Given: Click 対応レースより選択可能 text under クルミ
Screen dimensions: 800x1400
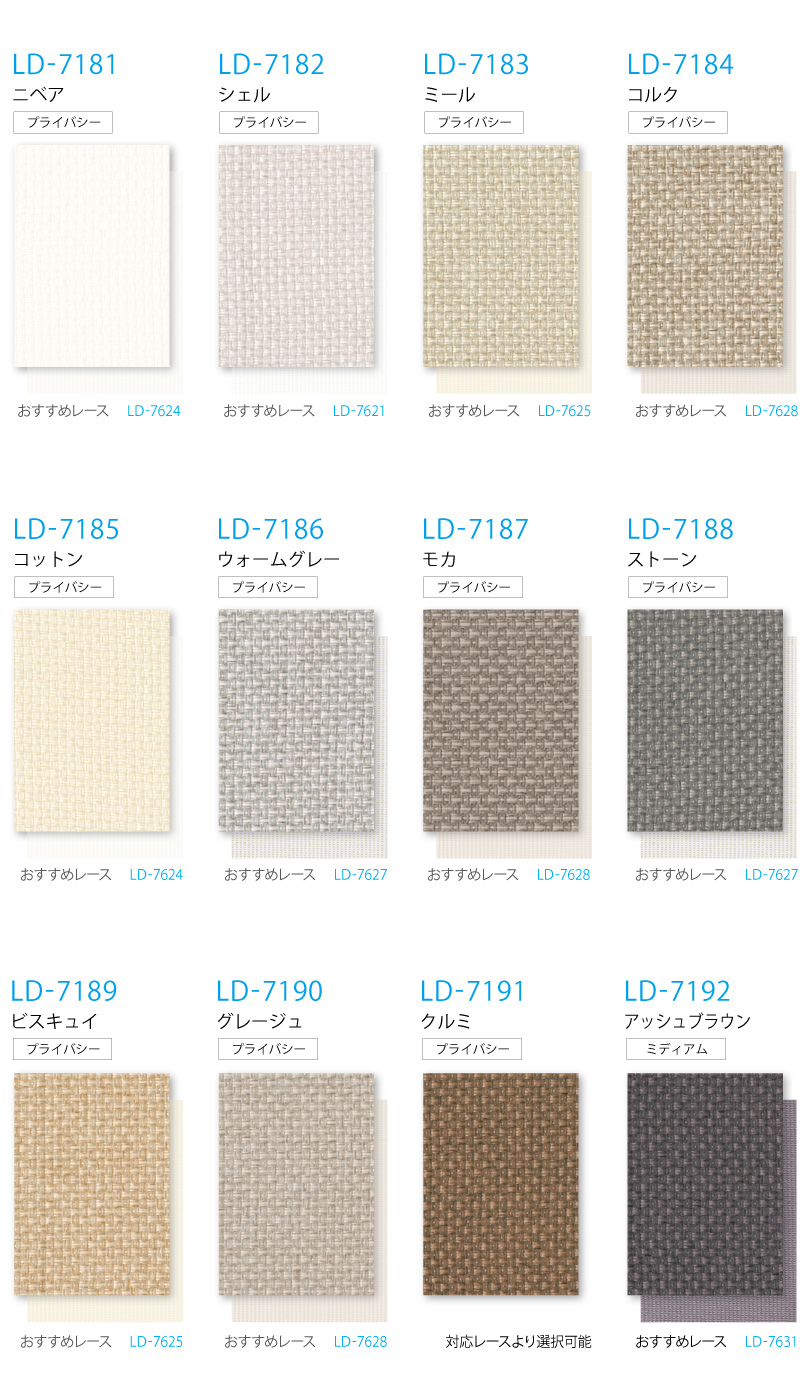Looking at the screenshot, I should pos(518,1342).
